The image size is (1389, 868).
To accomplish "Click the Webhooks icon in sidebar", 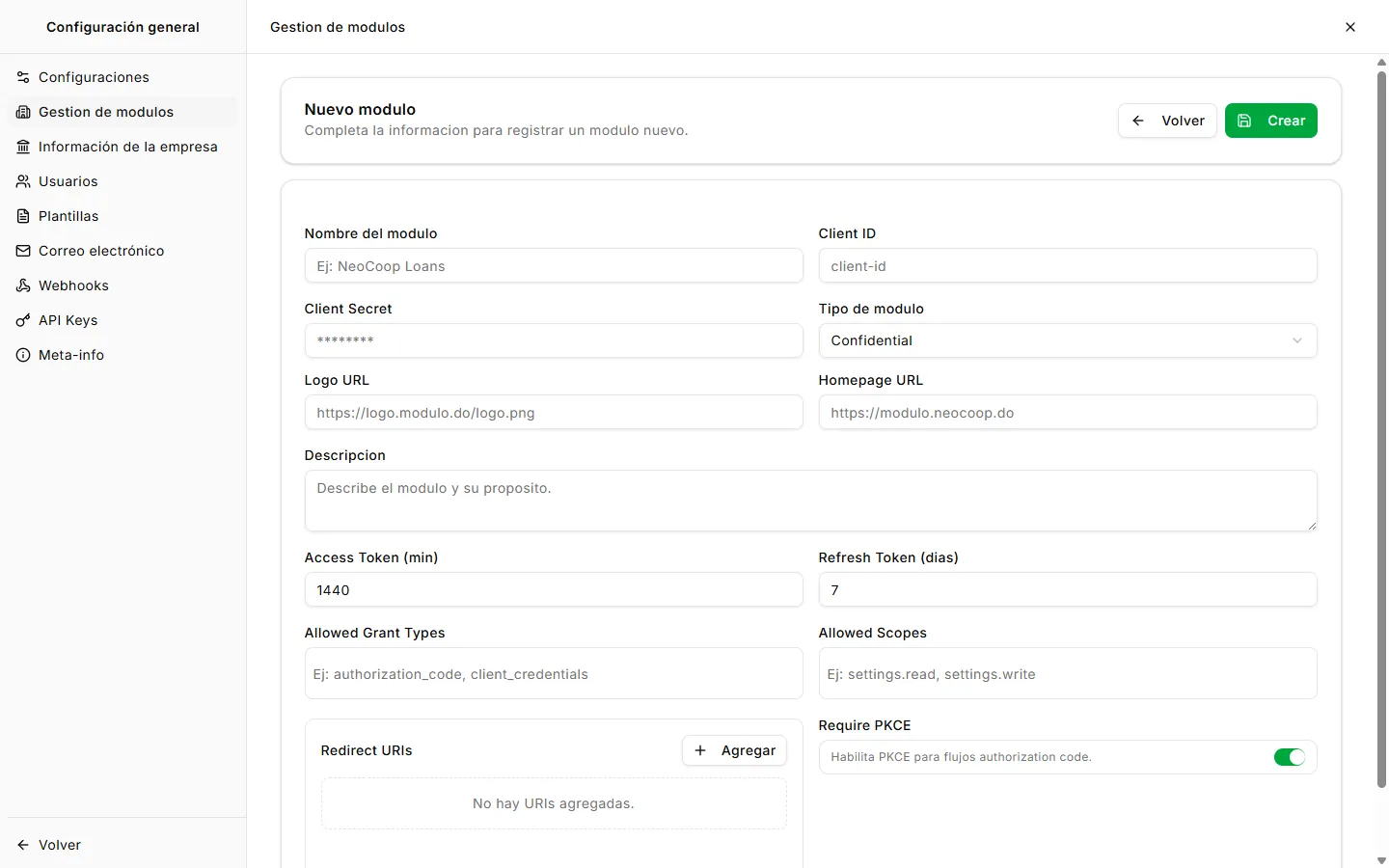I will tap(23, 285).
